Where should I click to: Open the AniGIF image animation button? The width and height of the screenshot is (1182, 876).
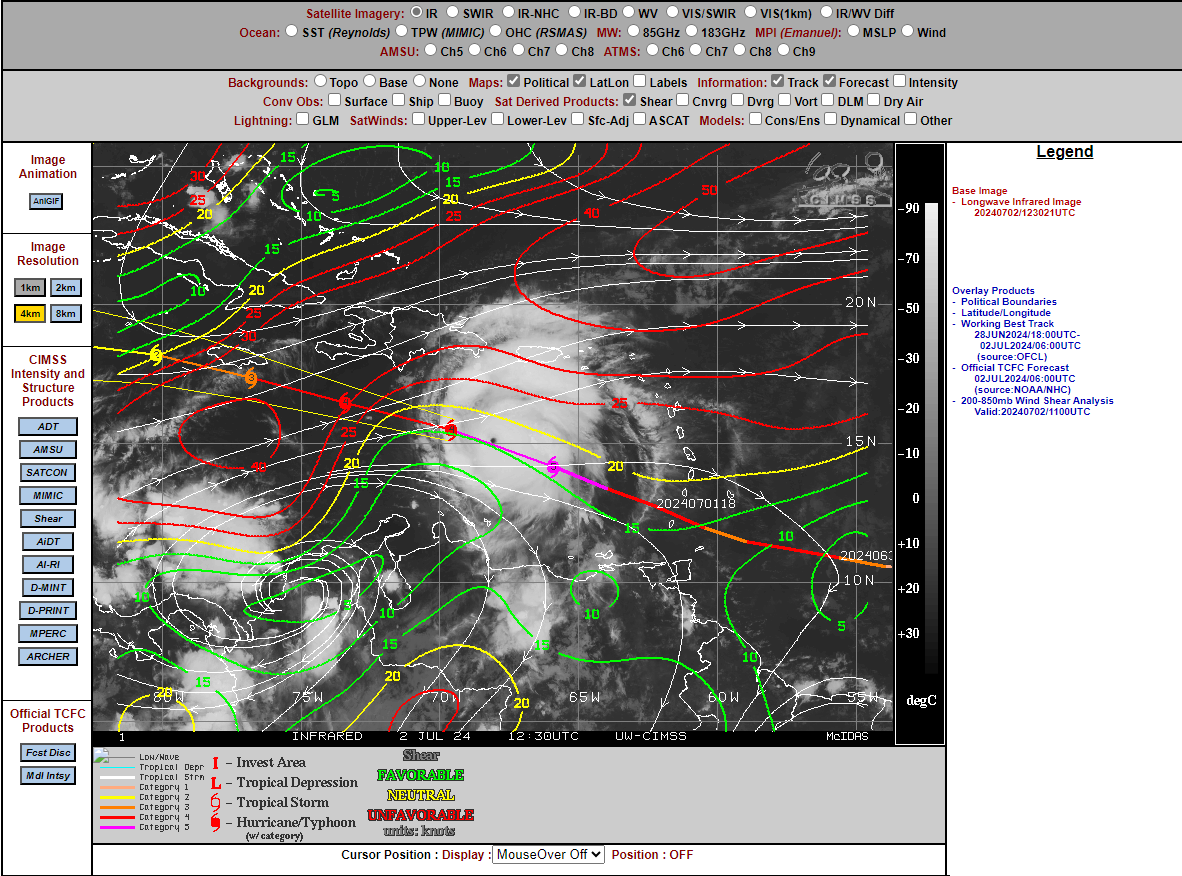(46, 201)
